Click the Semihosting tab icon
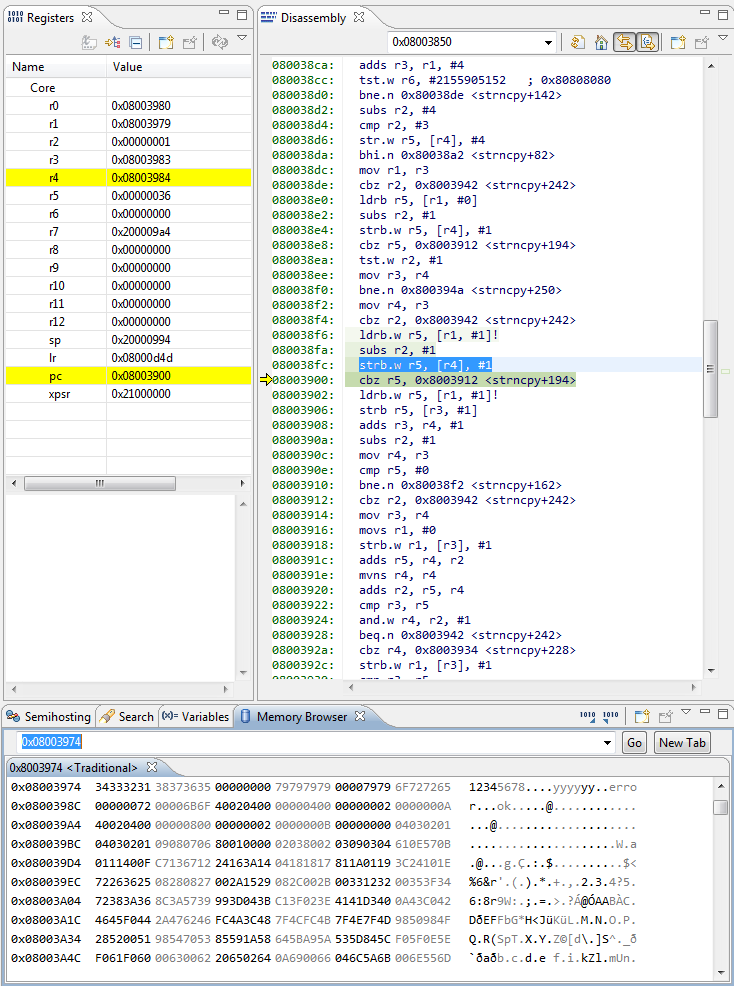The image size is (734, 986). 13,716
